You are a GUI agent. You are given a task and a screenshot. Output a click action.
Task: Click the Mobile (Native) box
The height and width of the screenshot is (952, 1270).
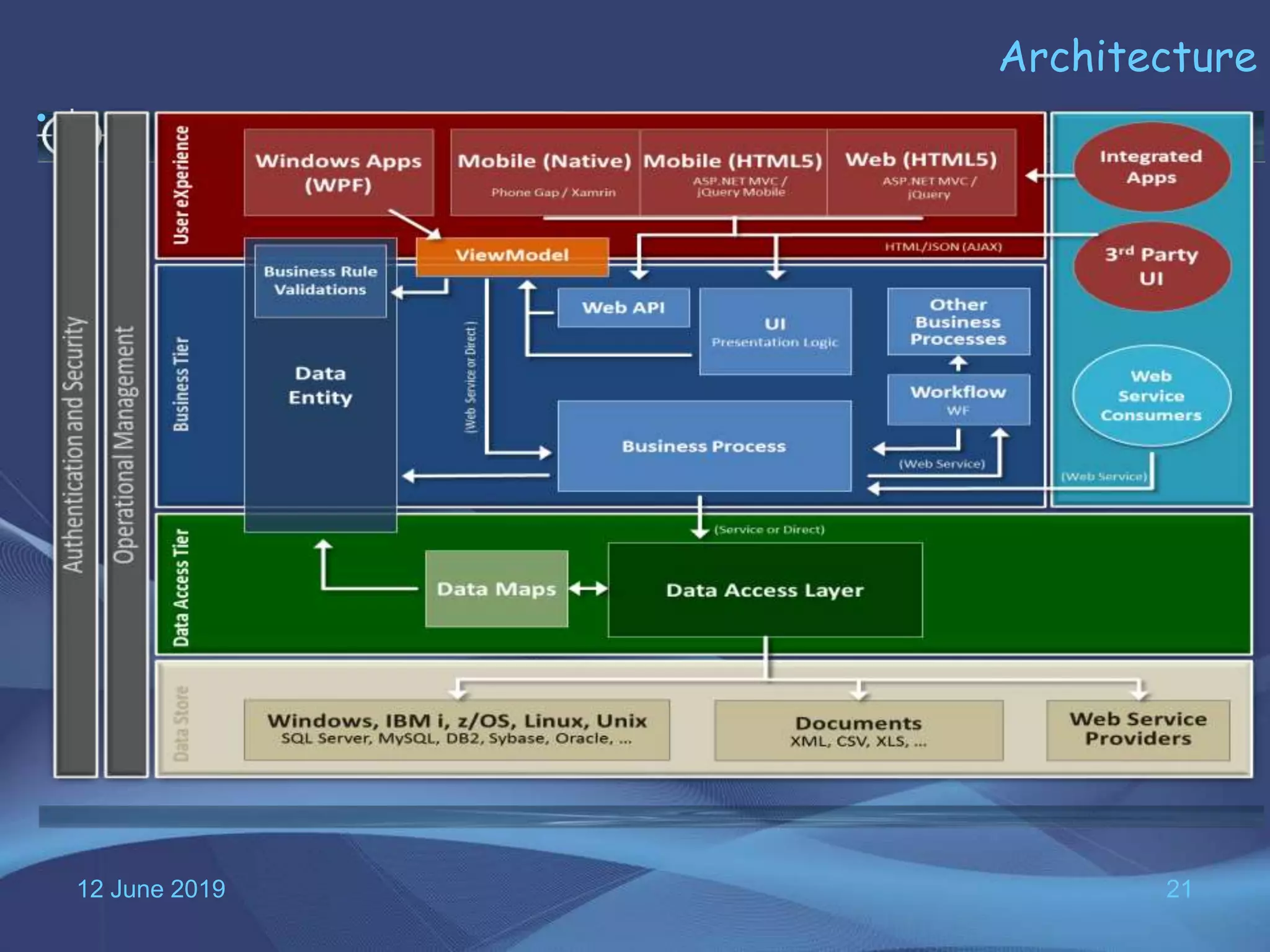tap(544, 172)
